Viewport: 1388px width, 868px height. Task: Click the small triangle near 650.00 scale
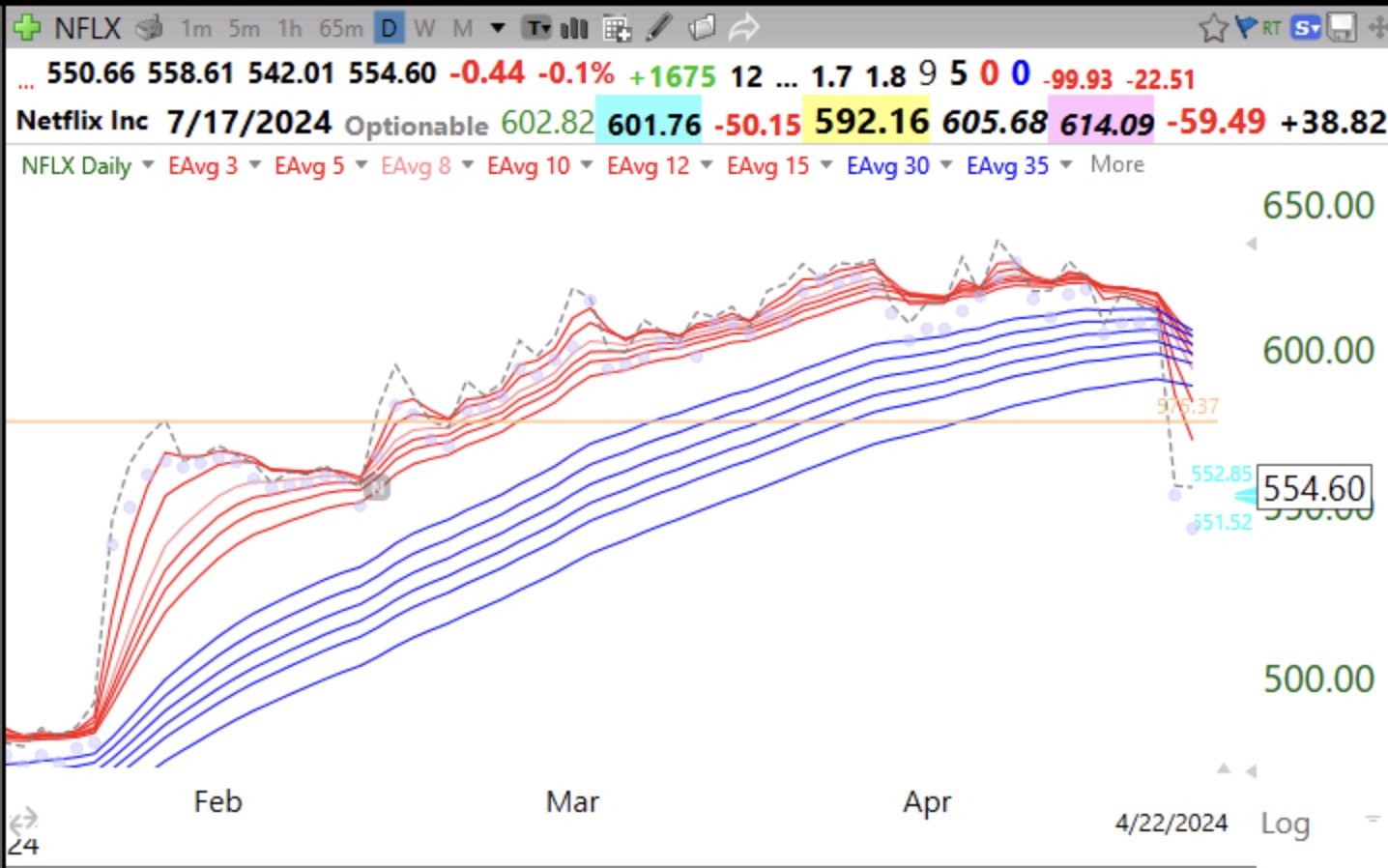(x=1252, y=244)
